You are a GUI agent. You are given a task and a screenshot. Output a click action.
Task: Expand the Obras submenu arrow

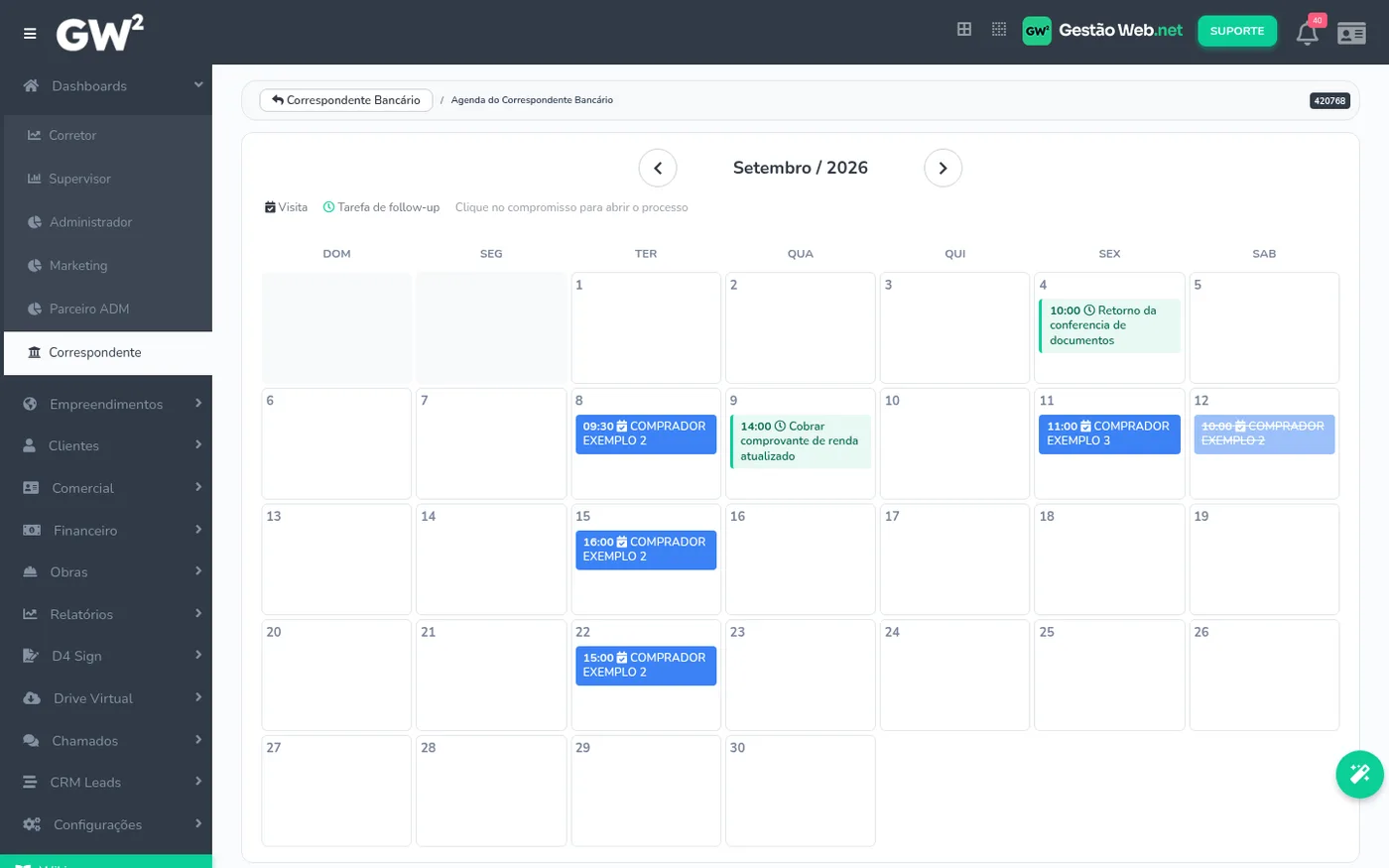tap(198, 571)
